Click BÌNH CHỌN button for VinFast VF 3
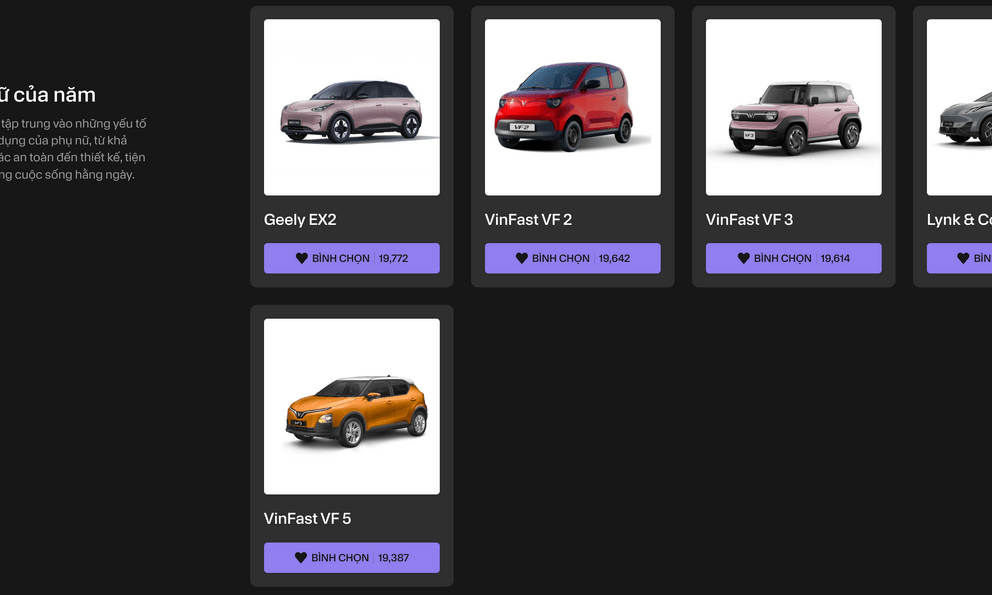The height and width of the screenshot is (595, 992). point(793,258)
